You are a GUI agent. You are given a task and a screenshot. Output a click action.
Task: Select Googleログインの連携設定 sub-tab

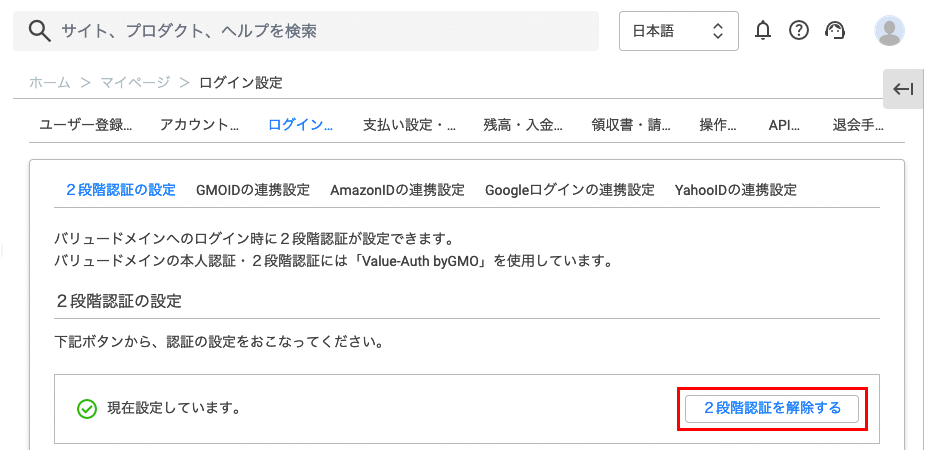(570, 191)
